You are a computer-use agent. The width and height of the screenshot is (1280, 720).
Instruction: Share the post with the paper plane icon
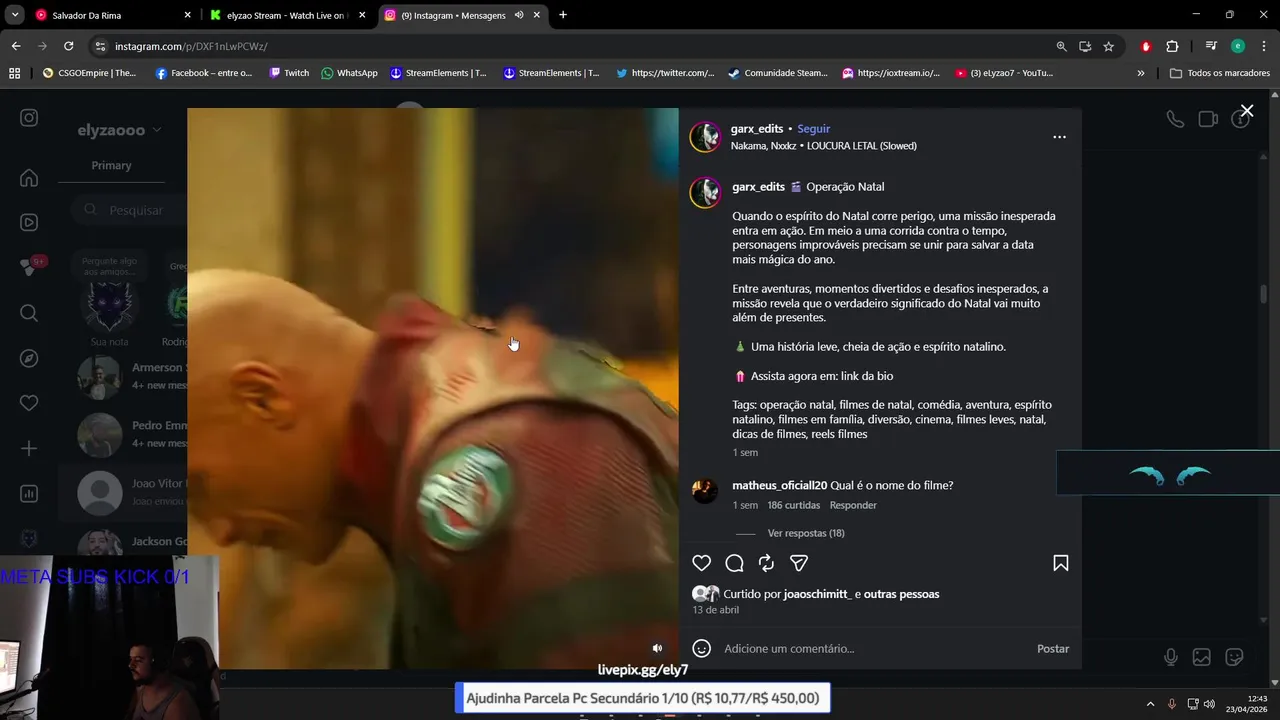(798, 563)
